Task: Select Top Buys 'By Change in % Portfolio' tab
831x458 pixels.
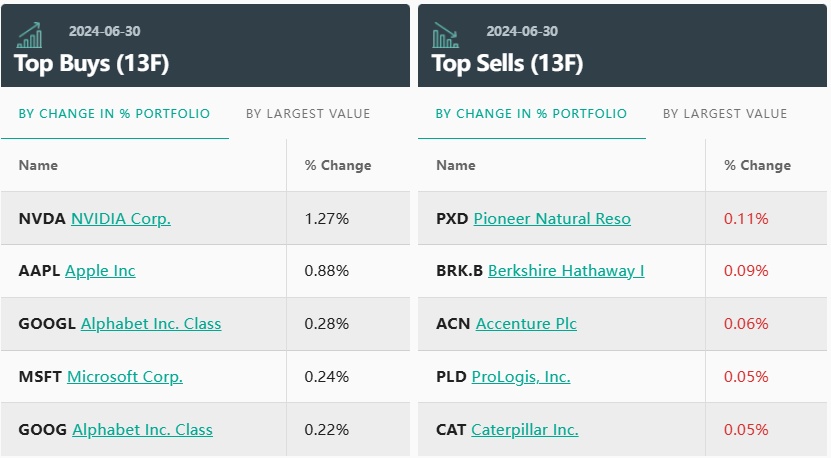Action: [114, 114]
